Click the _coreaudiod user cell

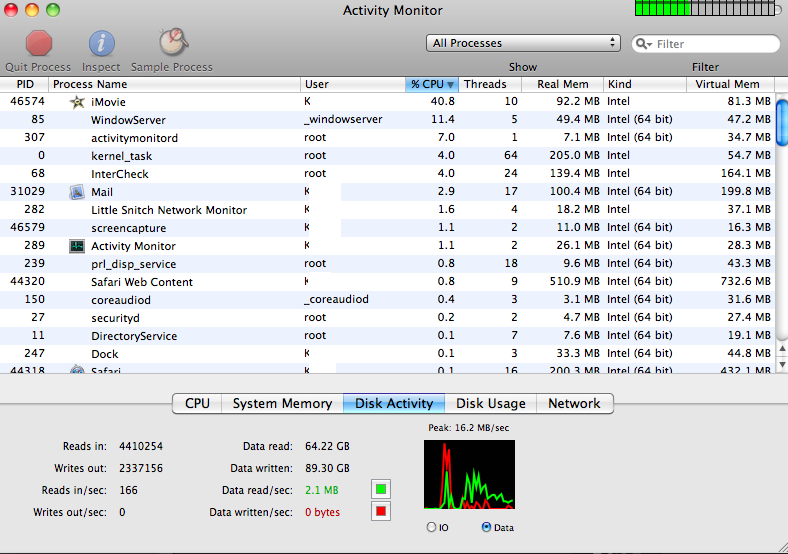(336, 300)
